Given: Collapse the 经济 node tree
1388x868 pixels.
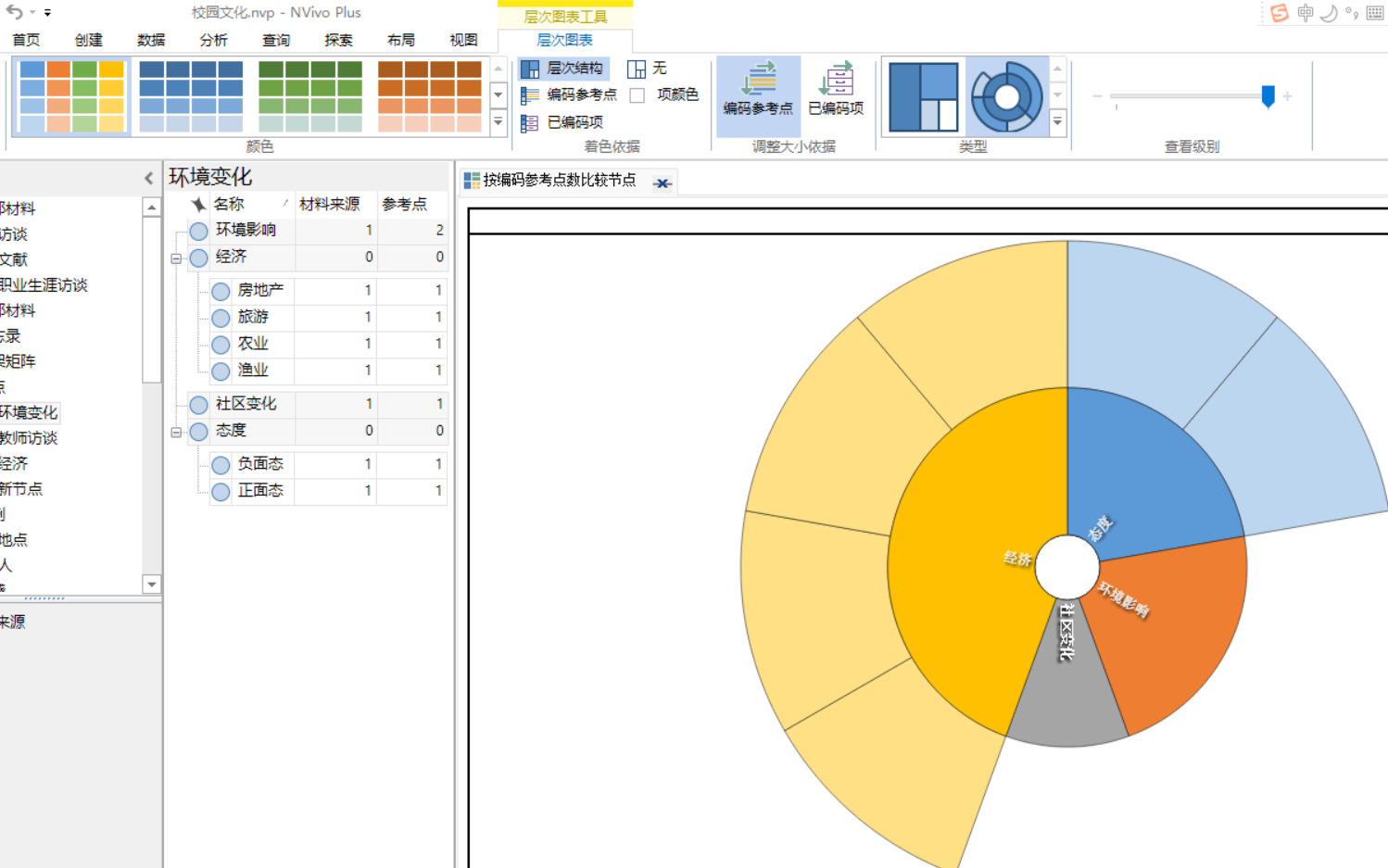Looking at the screenshot, I should tap(176, 258).
